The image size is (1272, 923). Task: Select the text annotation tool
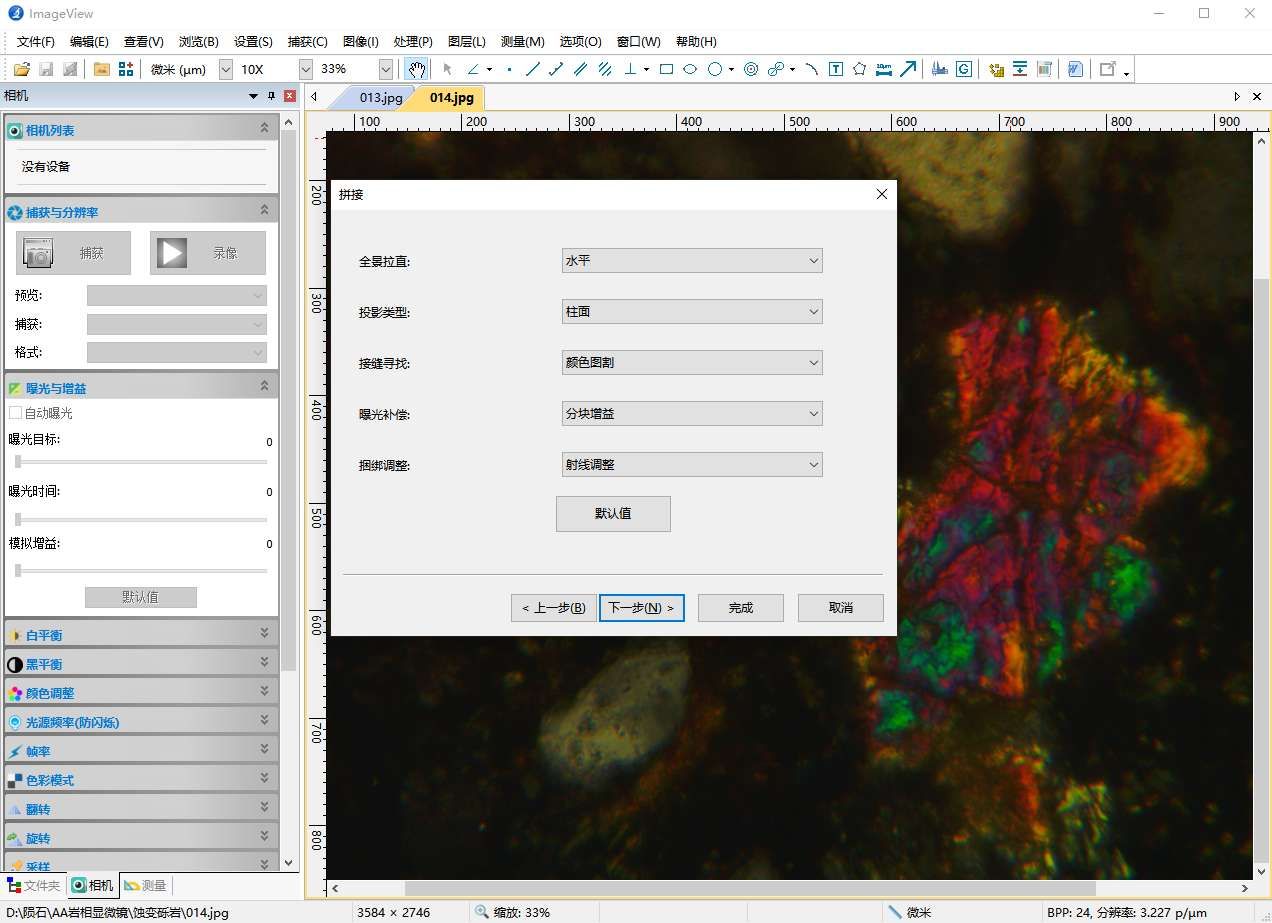point(835,69)
